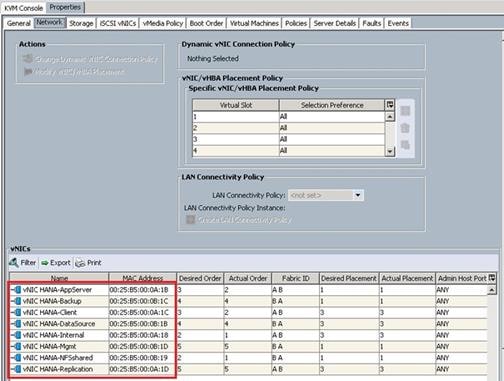This screenshot has height=381, width=504.
Task: Sort by the Actual Order column header
Action: pos(248,278)
